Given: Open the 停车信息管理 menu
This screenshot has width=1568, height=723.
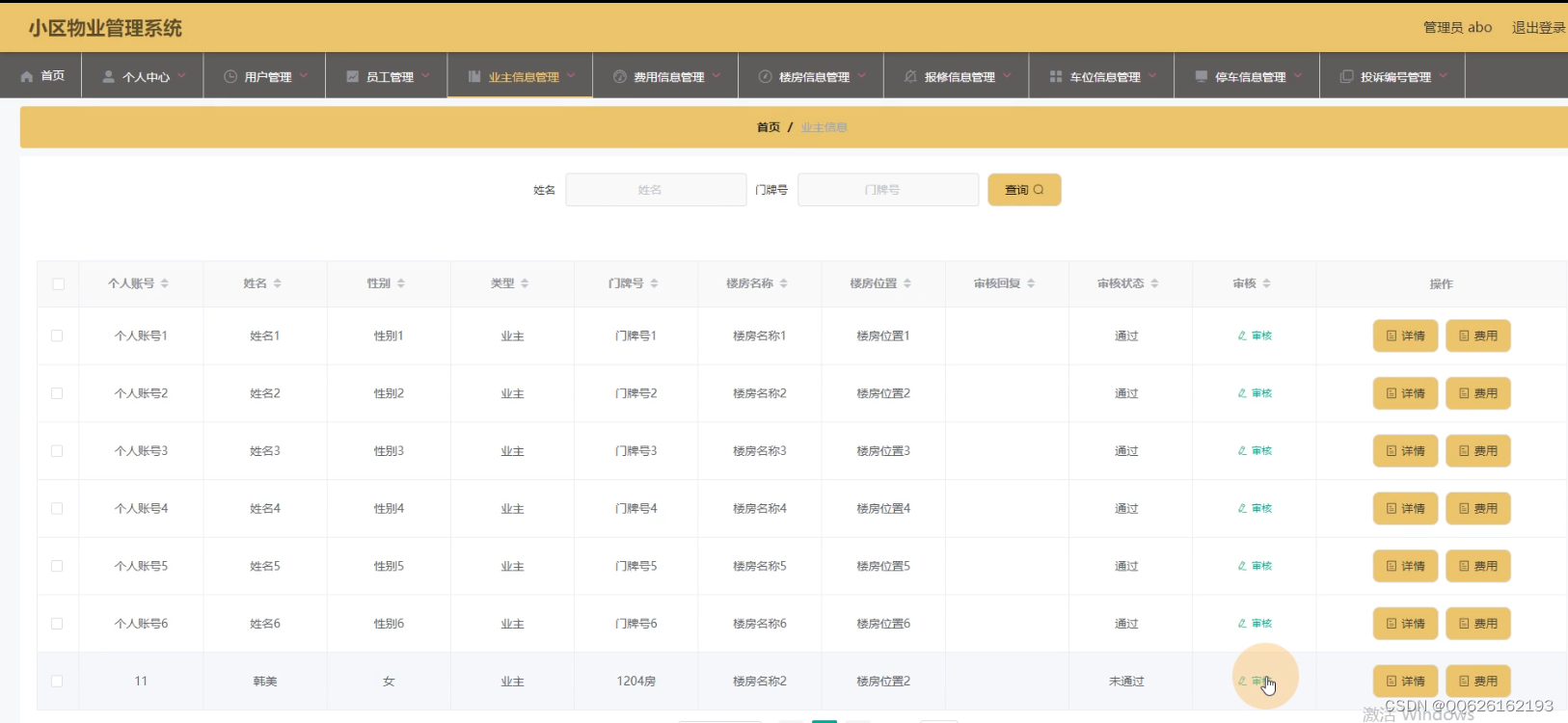Looking at the screenshot, I should [x=1247, y=76].
